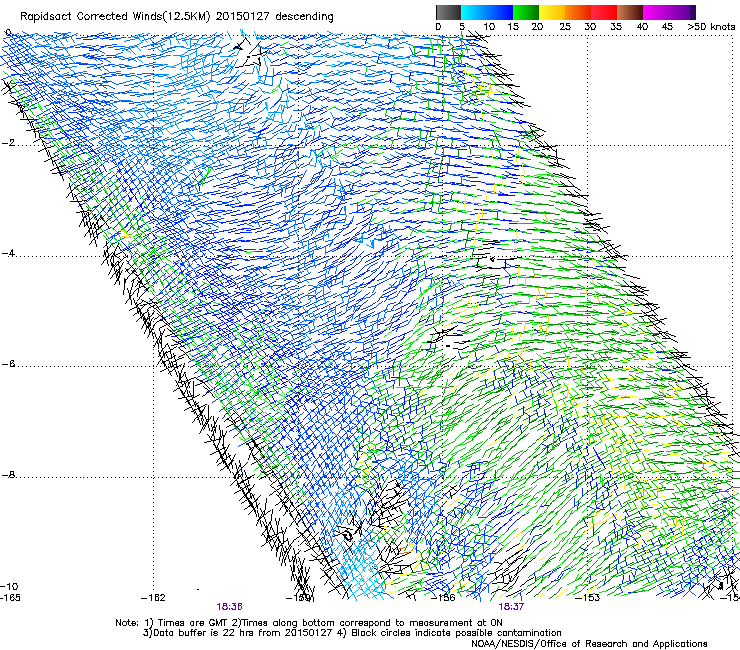Click the brown 35-40 knots legend segment
Image resolution: width=740 pixels, height=650 pixels.
coord(630,12)
